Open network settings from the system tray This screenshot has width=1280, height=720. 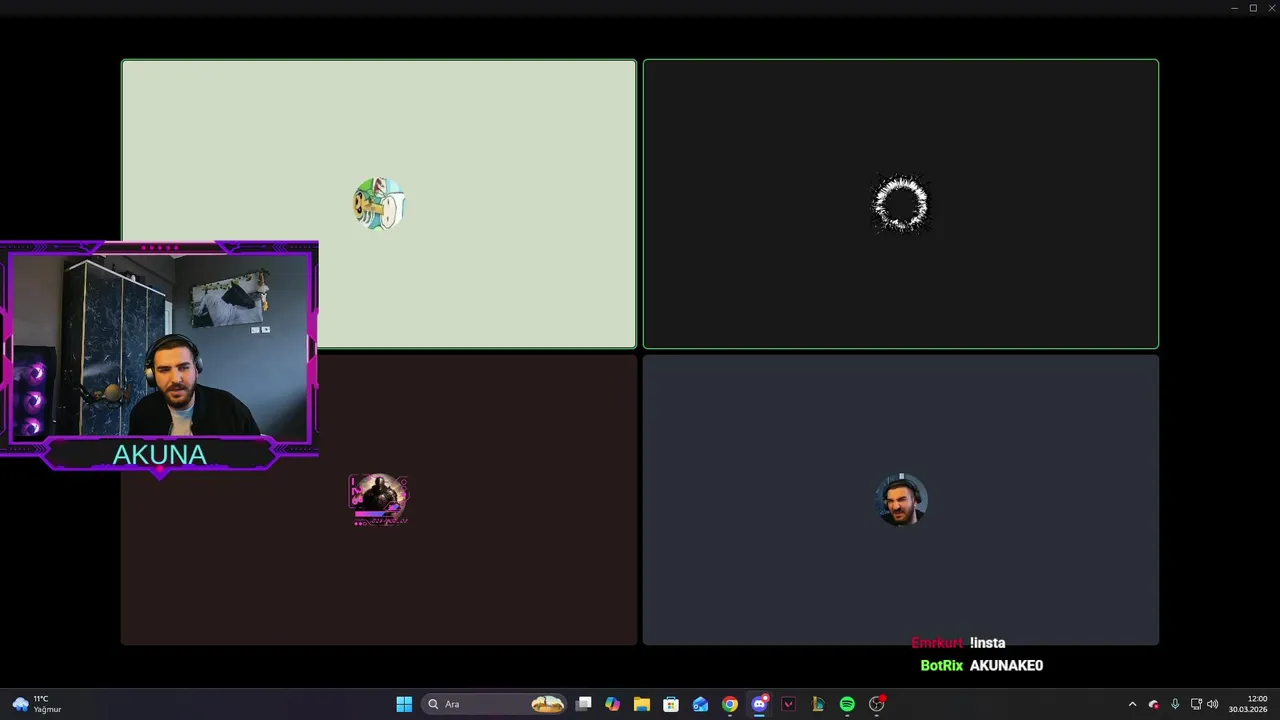[x=1196, y=704]
